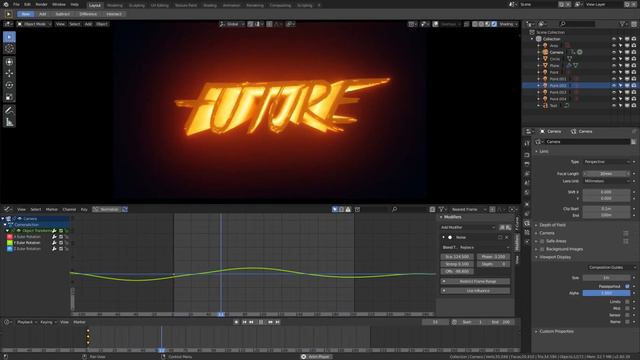Select the Measure tool
This screenshot has width=640, height=360.
[x=9, y=122]
